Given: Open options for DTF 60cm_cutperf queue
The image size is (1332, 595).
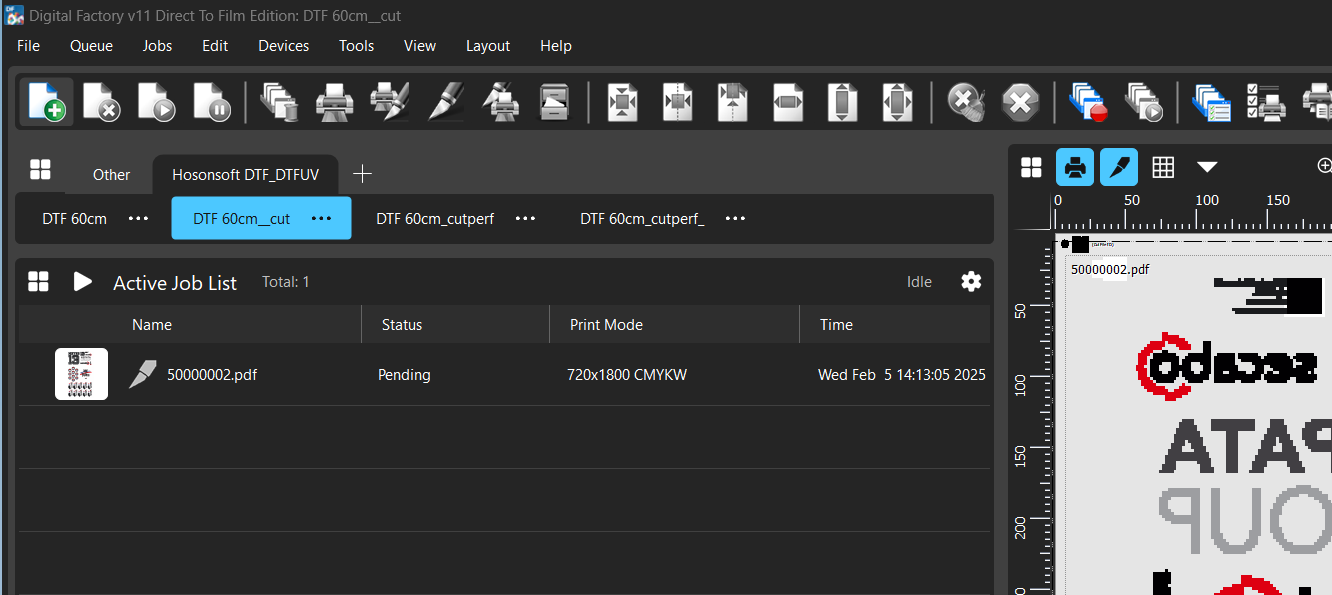Looking at the screenshot, I should point(525,218).
